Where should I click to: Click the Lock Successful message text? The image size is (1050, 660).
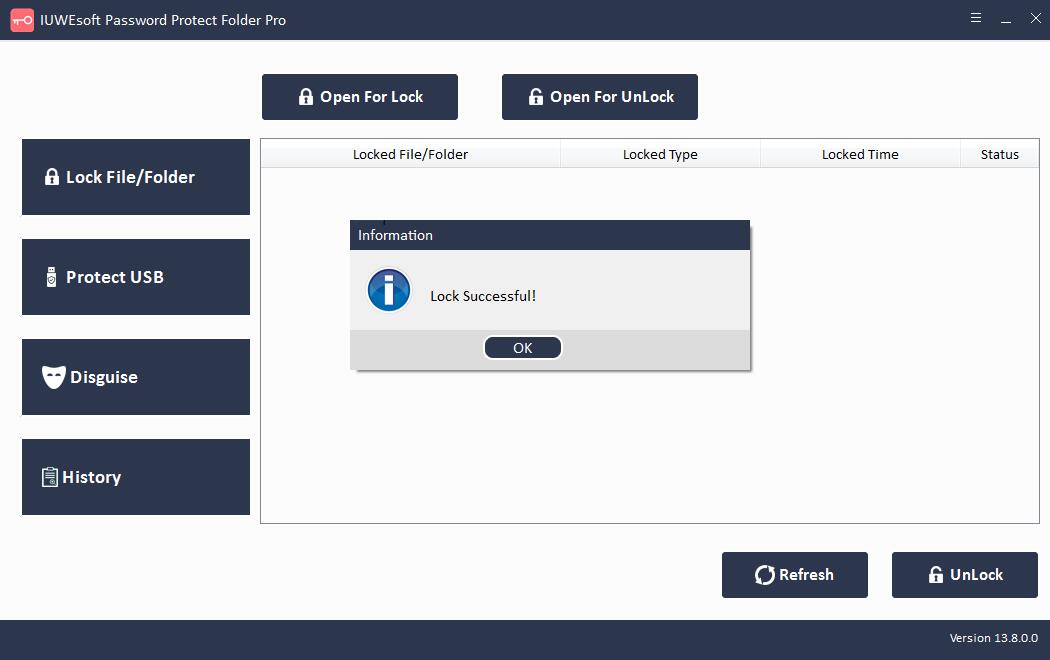[x=483, y=296]
